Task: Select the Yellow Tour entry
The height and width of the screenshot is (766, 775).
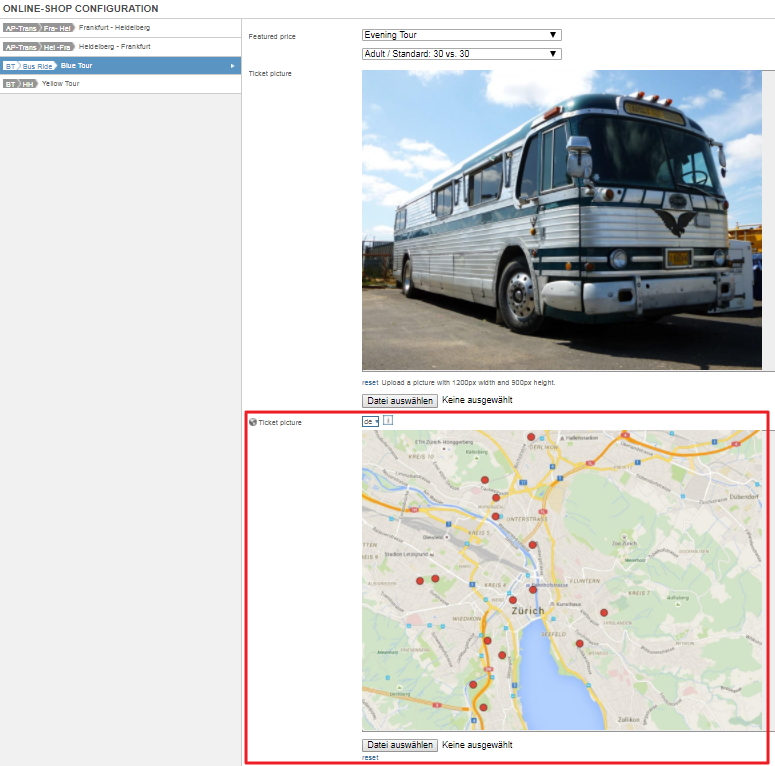Action: click(121, 84)
